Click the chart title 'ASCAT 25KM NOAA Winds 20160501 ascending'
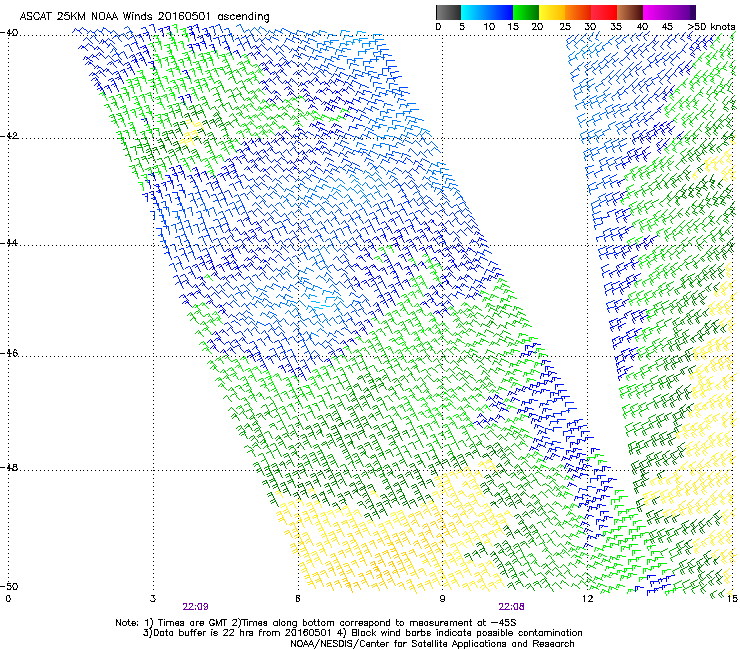The image size is (740, 650). [x=144, y=17]
